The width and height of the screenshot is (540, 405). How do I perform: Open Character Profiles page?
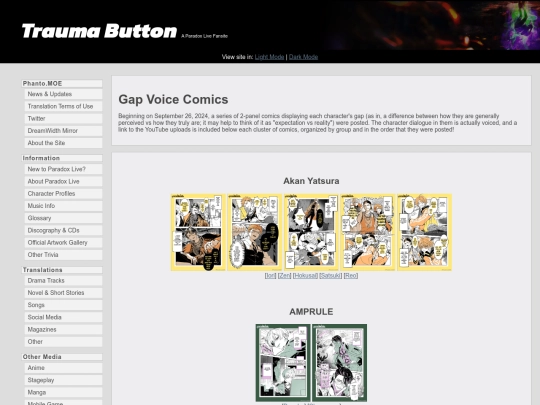pos(63,194)
